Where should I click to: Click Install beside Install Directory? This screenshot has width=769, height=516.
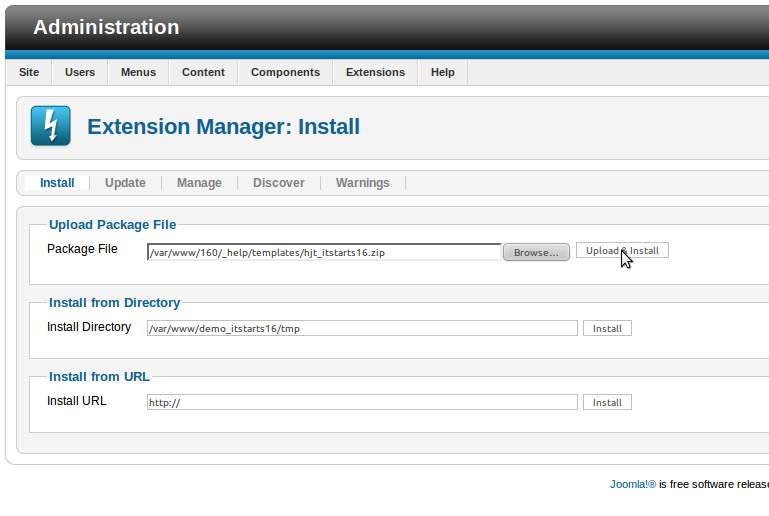607,328
